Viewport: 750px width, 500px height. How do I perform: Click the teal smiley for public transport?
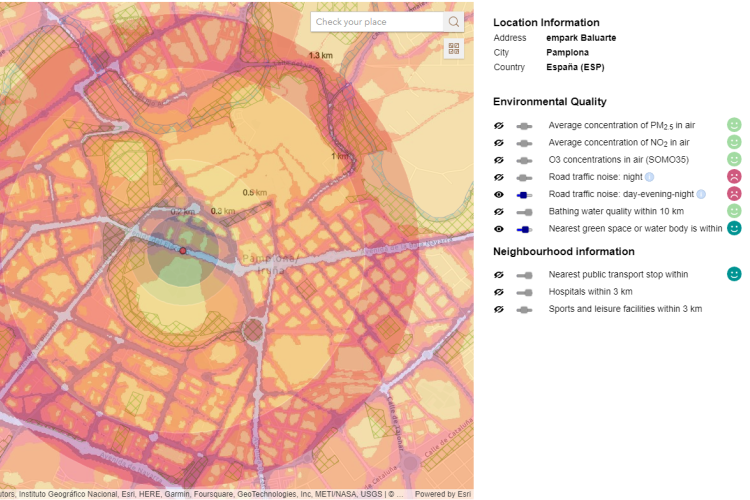click(734, 274)
